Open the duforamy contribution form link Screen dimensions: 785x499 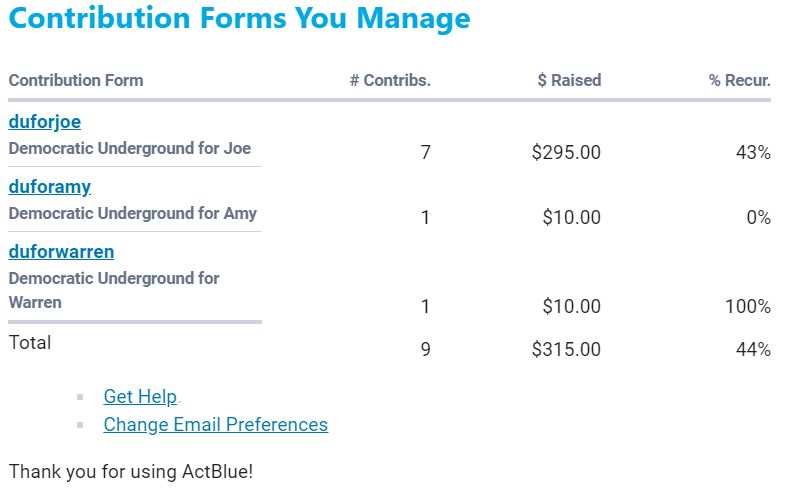click(x=50, y=187)
